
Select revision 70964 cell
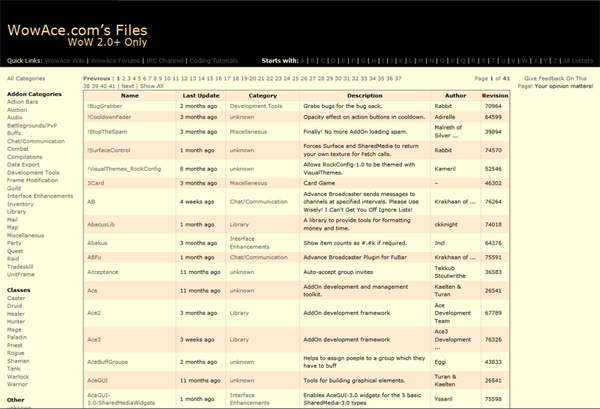(493, 106)
